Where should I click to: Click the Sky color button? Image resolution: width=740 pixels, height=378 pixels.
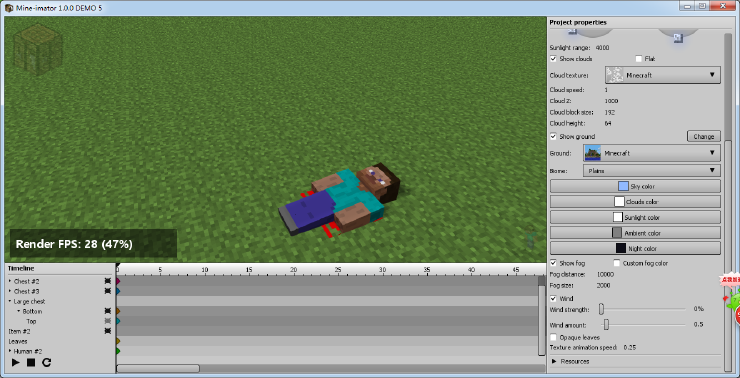tap(635, 186)
